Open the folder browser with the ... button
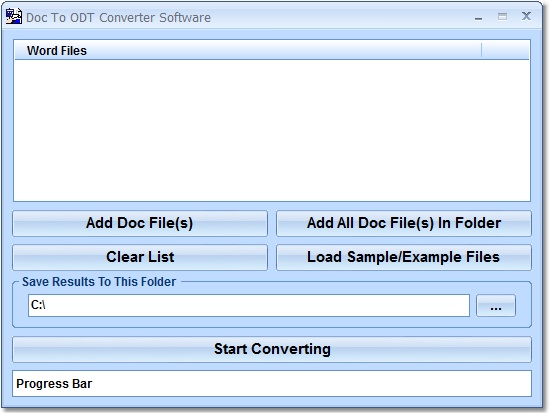Screen dimensions: 550x415 click(x=496, y=306)
